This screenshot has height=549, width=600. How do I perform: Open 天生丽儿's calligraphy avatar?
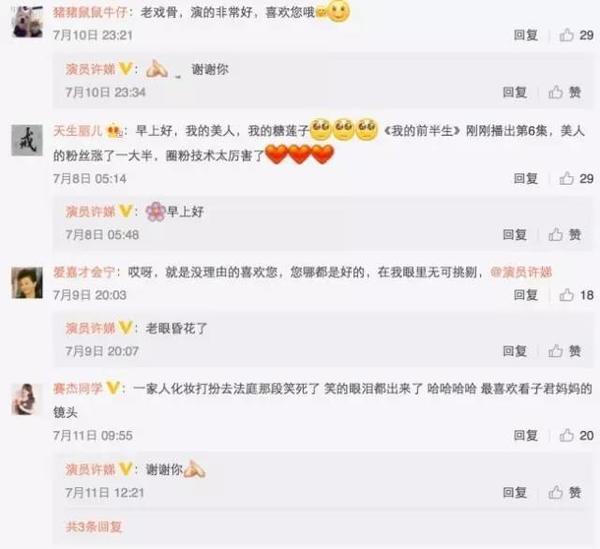tap(27, 140)
